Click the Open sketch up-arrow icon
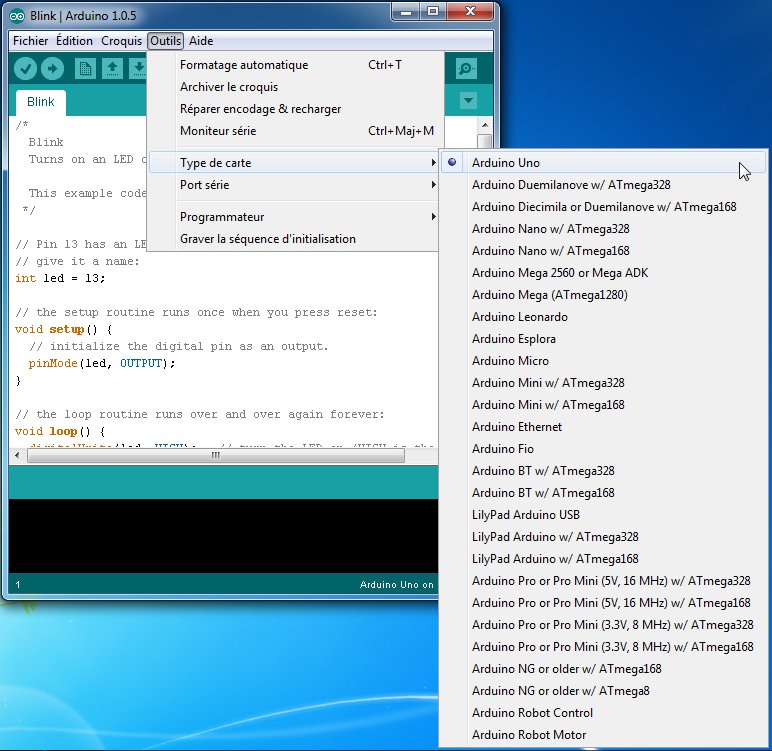Screen dimensions: 772x751 (112, 68)
